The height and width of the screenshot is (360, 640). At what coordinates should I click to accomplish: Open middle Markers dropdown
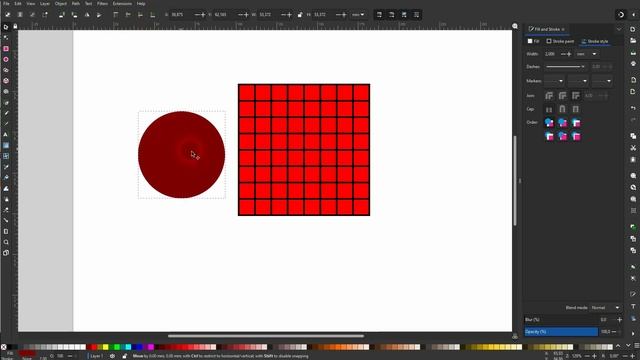coord(578,81)
